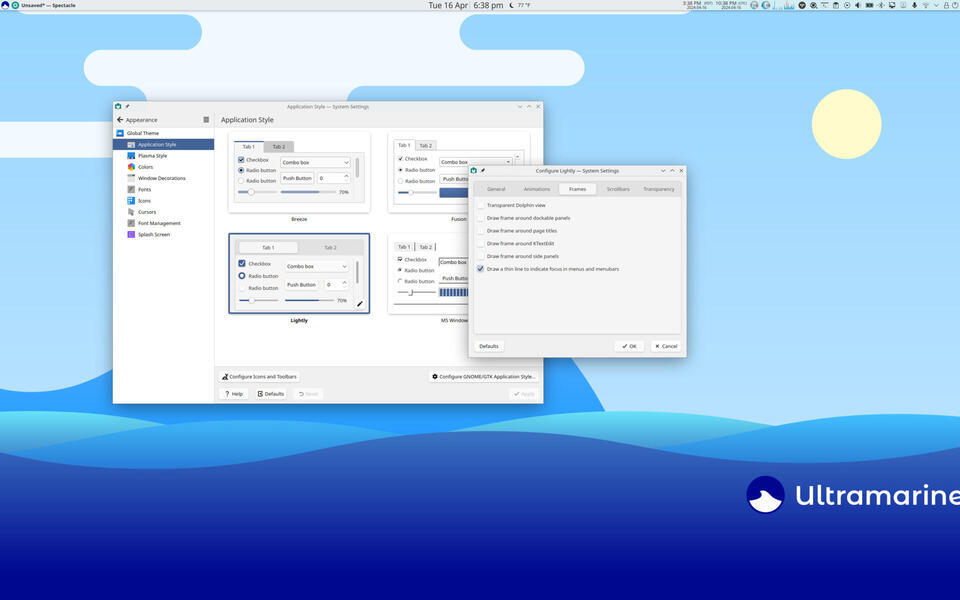Click Cancel in Configure Lightly dialog
This screenshot has height=600, width=960.
tap(666, 346)
